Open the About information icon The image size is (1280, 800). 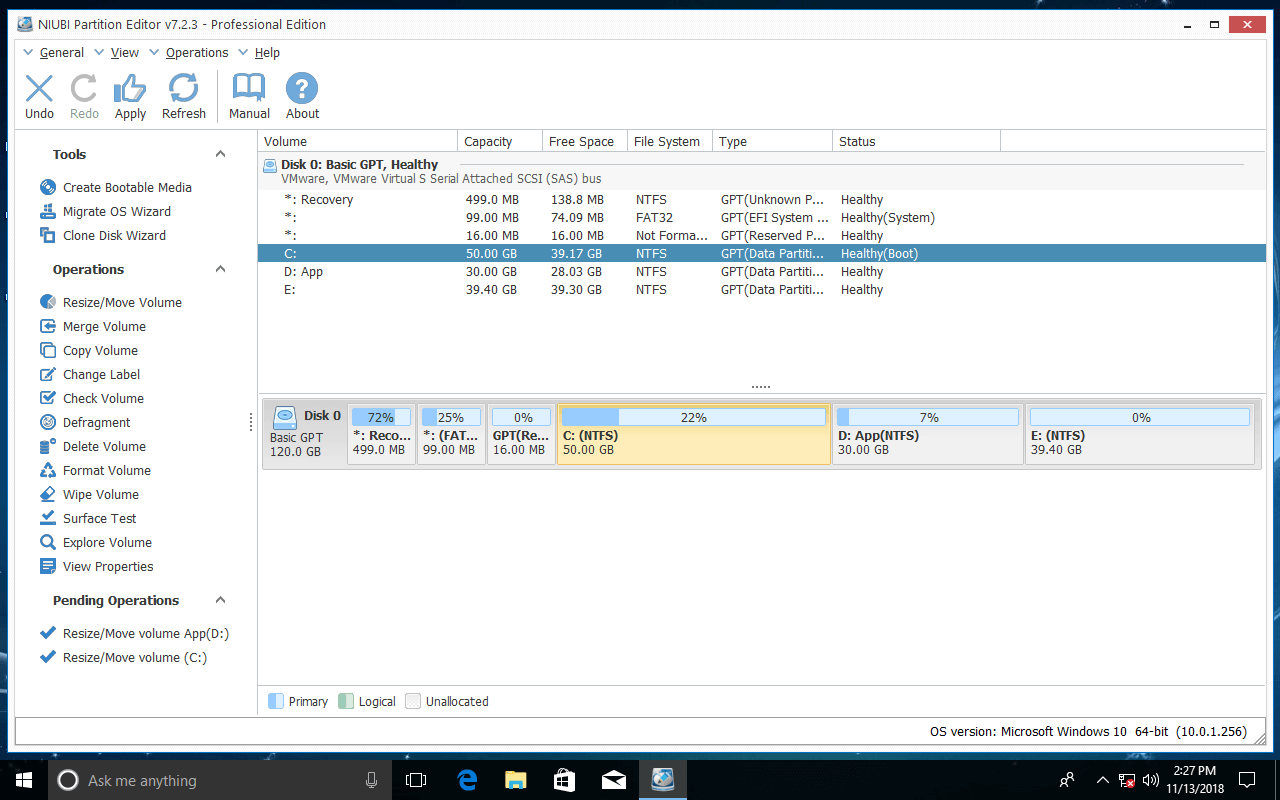[302, 97]
